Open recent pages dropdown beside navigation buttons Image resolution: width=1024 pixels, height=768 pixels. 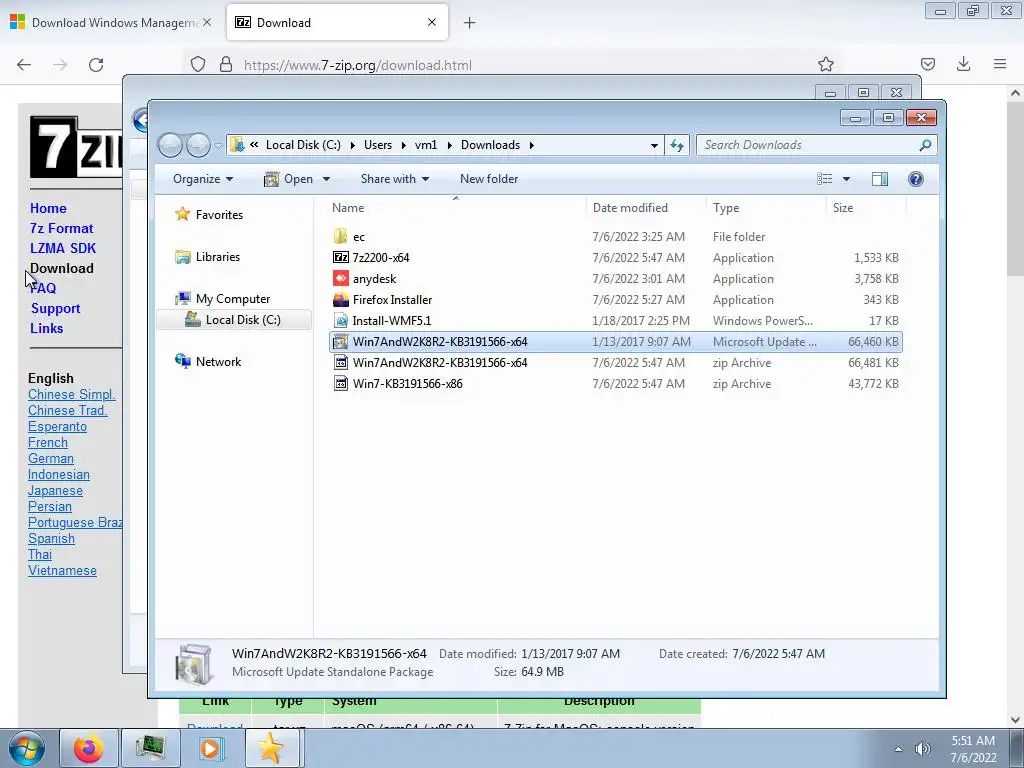pyautogui.click(x=218, y=146)
